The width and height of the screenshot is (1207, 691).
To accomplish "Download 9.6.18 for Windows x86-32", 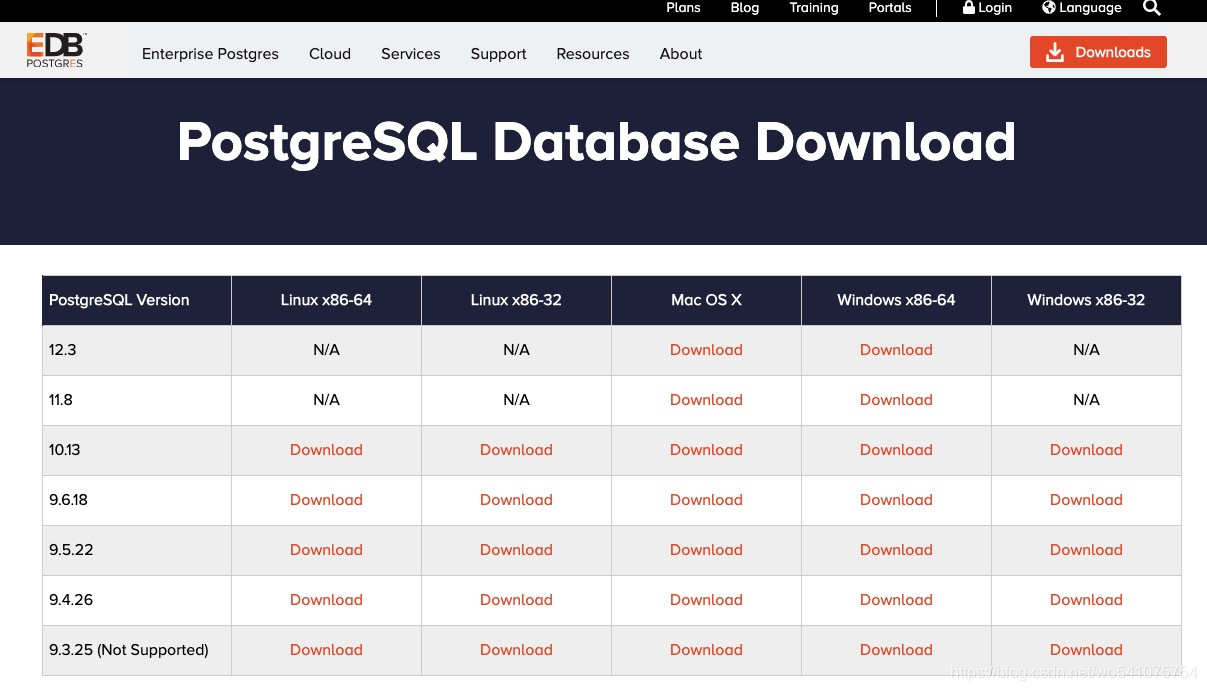I will coord(1086,500).
